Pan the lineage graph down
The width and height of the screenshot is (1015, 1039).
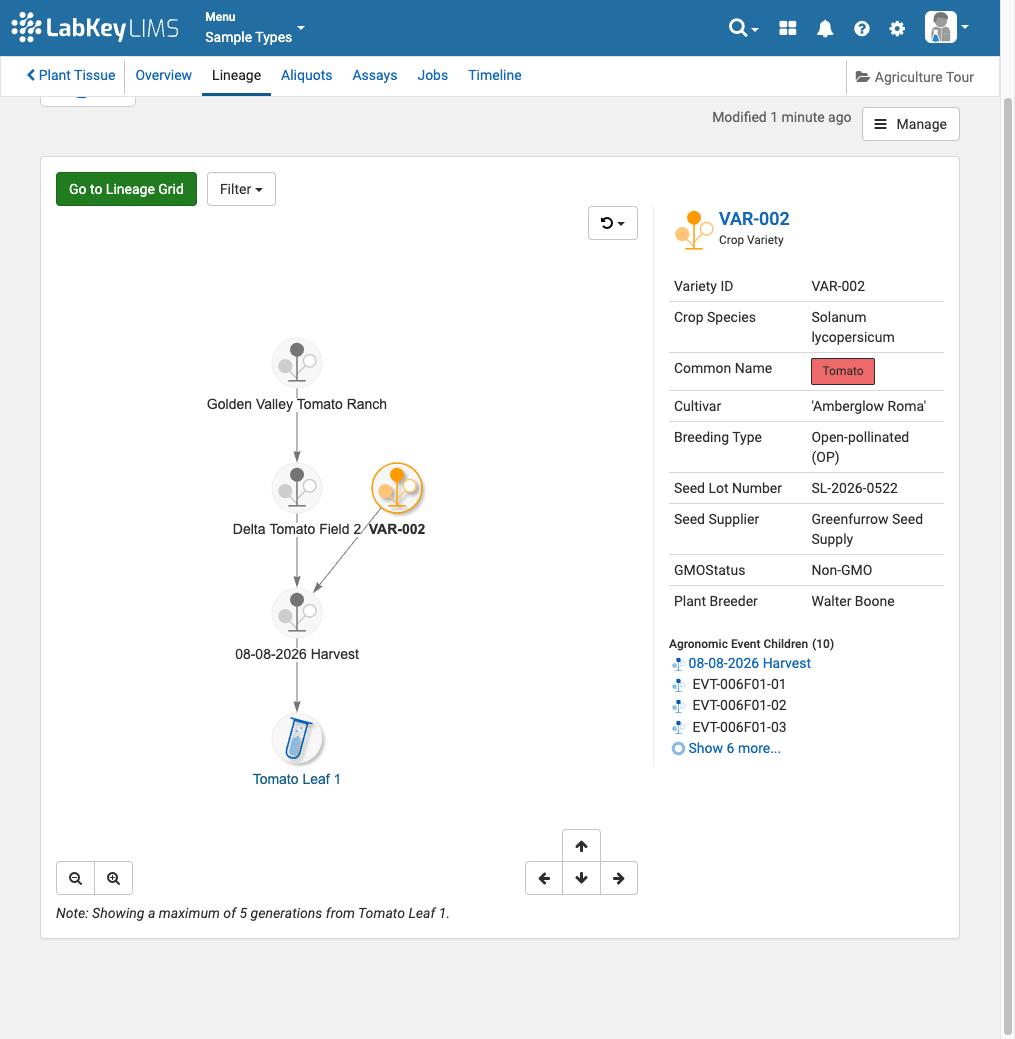(x=581, y=878)
